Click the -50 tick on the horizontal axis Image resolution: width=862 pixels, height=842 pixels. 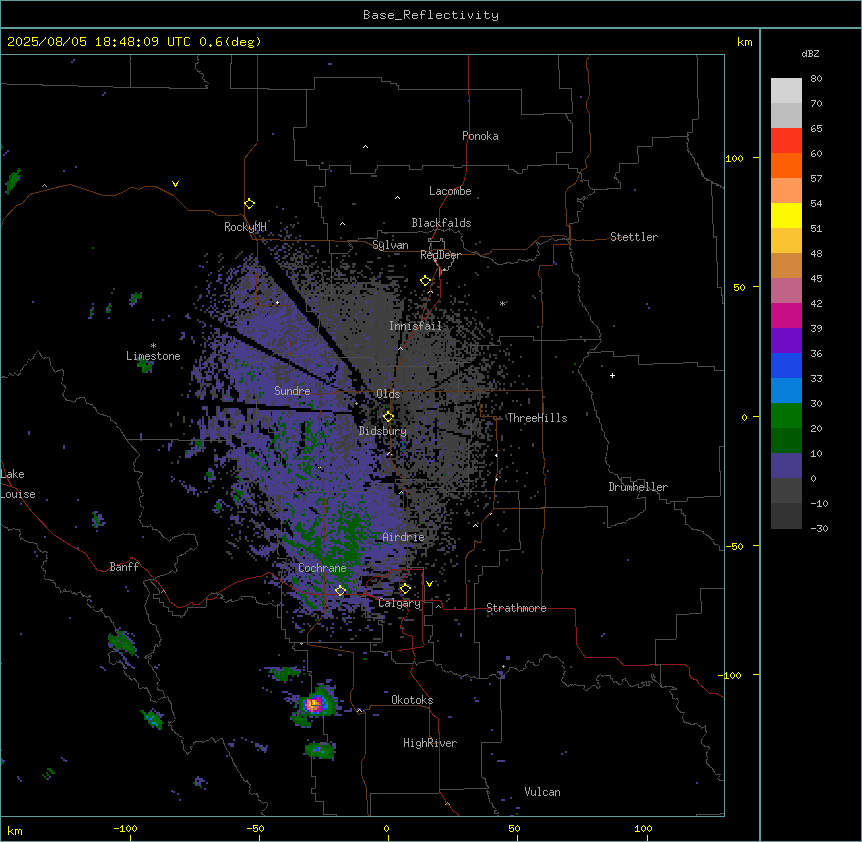(255, 829)
